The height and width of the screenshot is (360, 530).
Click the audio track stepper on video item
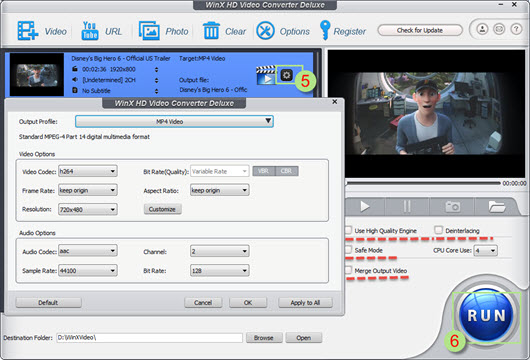156,80
